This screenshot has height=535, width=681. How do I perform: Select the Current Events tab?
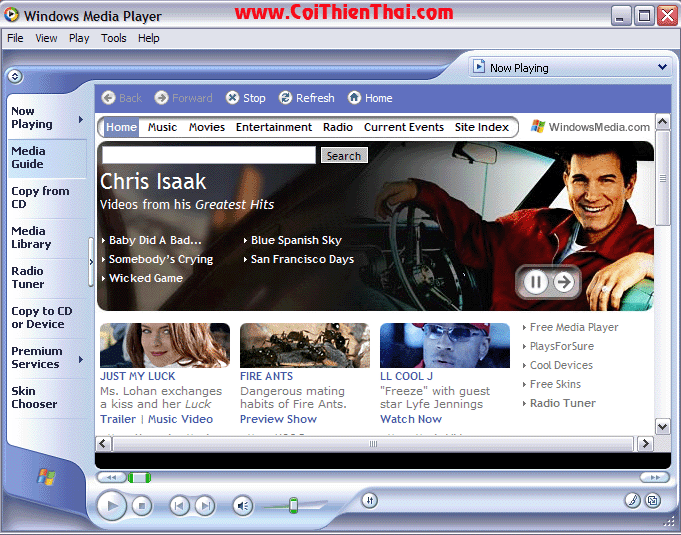(404, 127)
